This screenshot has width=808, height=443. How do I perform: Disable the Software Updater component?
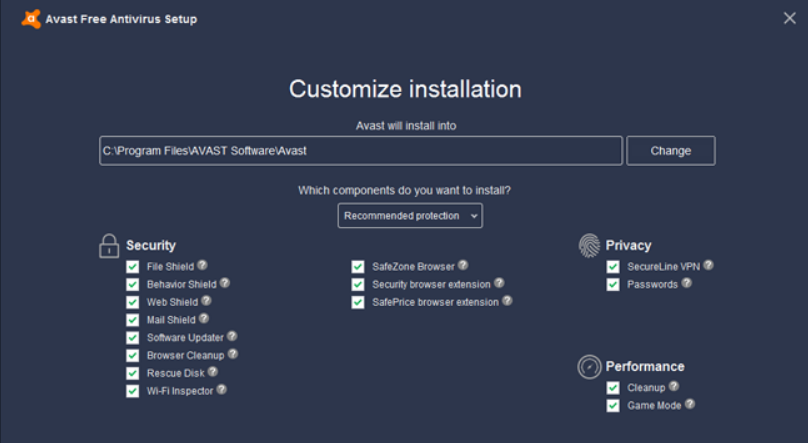[132, 338]
